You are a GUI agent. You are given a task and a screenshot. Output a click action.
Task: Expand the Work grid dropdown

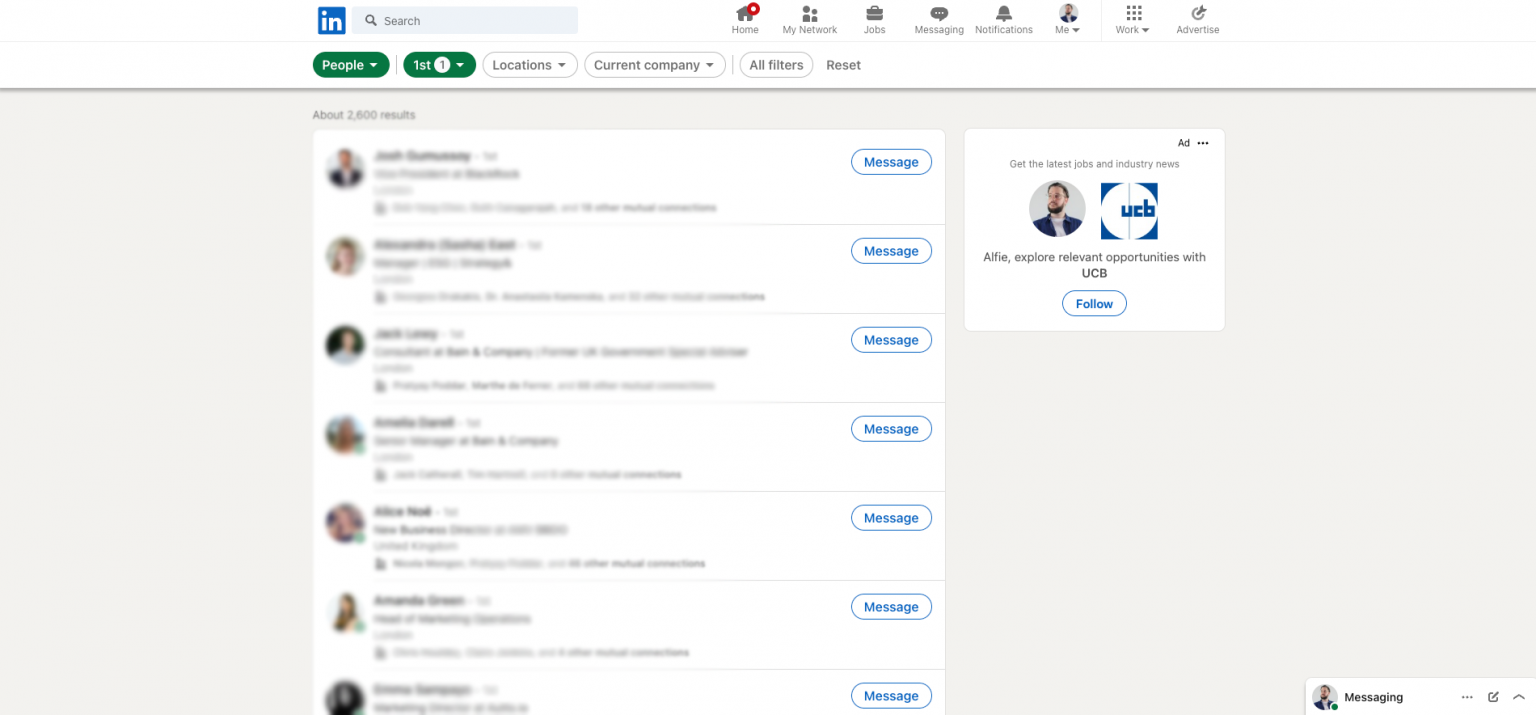tap(1131, 18)
